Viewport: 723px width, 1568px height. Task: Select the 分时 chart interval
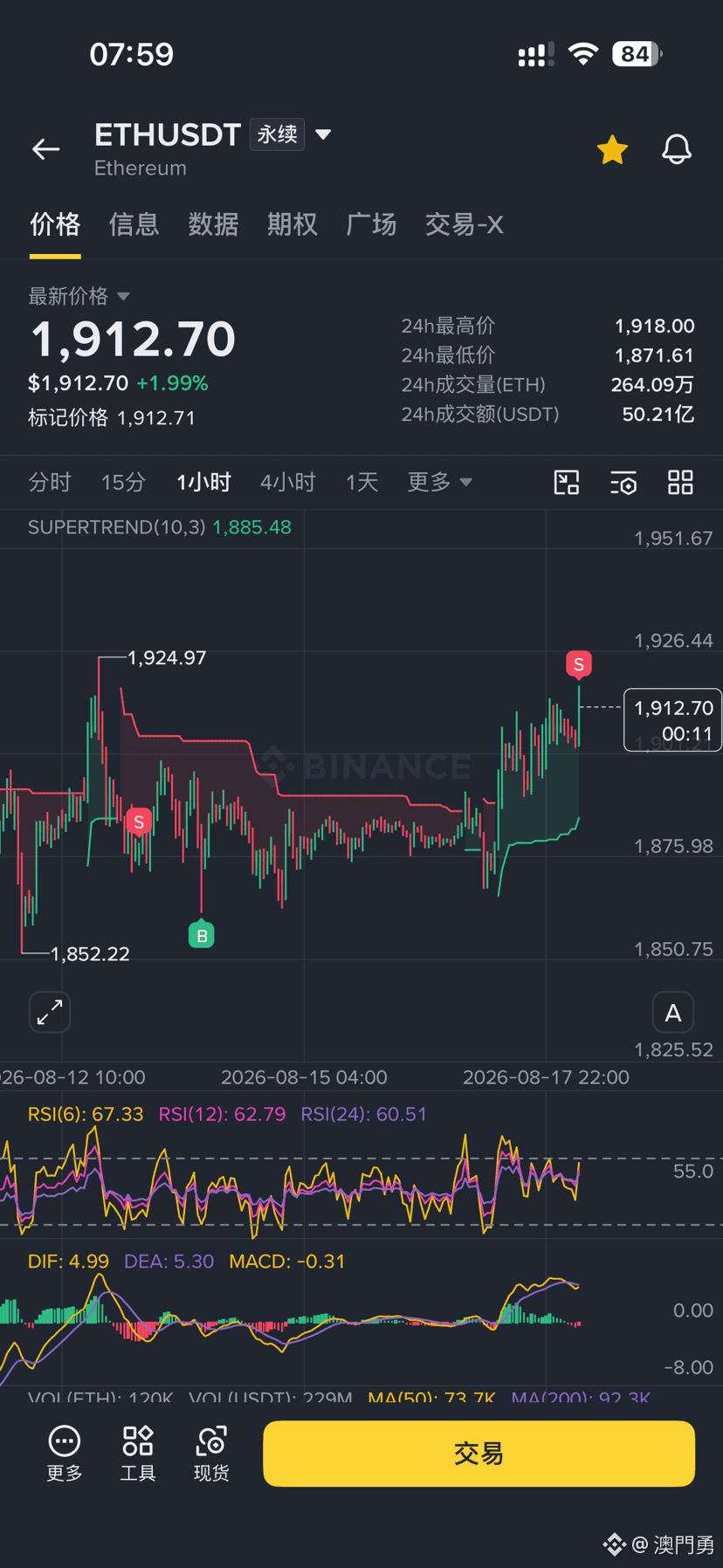pyautogui.click(x=49, y=482)
